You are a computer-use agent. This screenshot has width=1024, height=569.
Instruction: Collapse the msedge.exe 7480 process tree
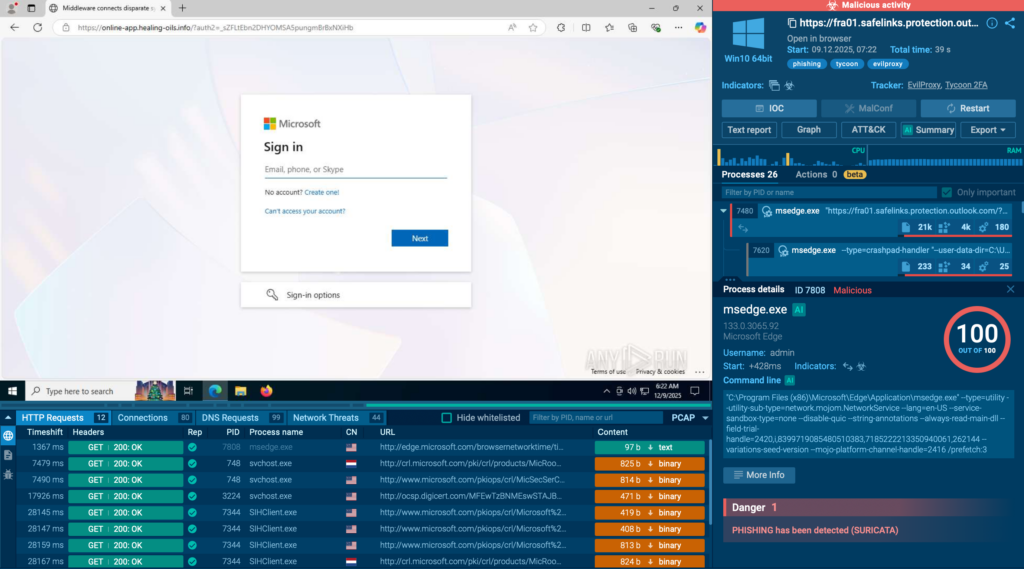click(724, 211)
